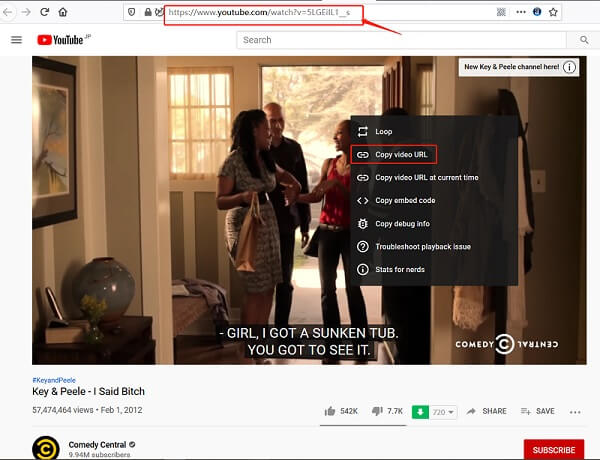Open more actions ellipsis beside SAVE

pyautogui.click(x=575, y=412)
